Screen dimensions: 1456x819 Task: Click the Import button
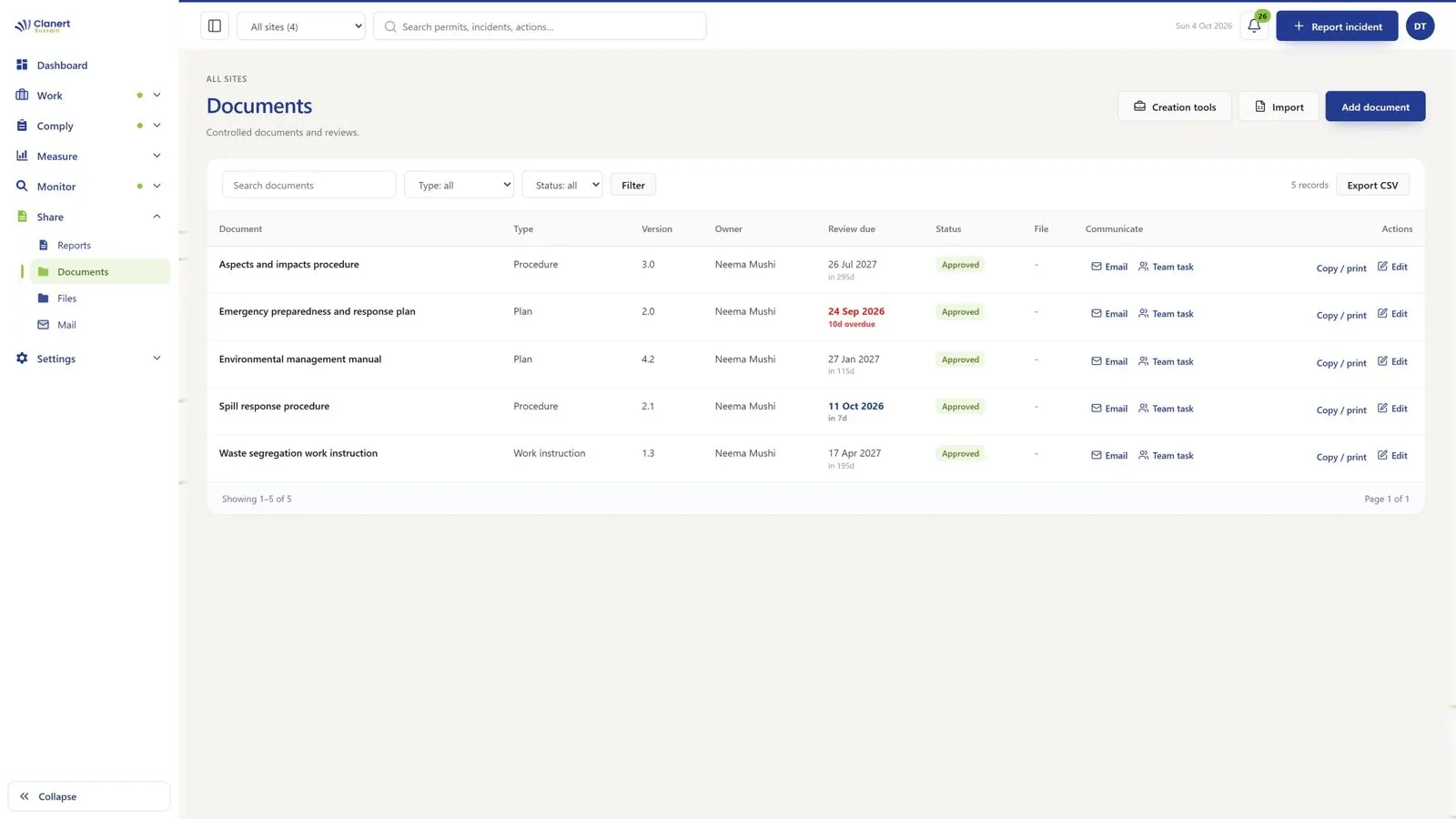[x=1279, y=106]
